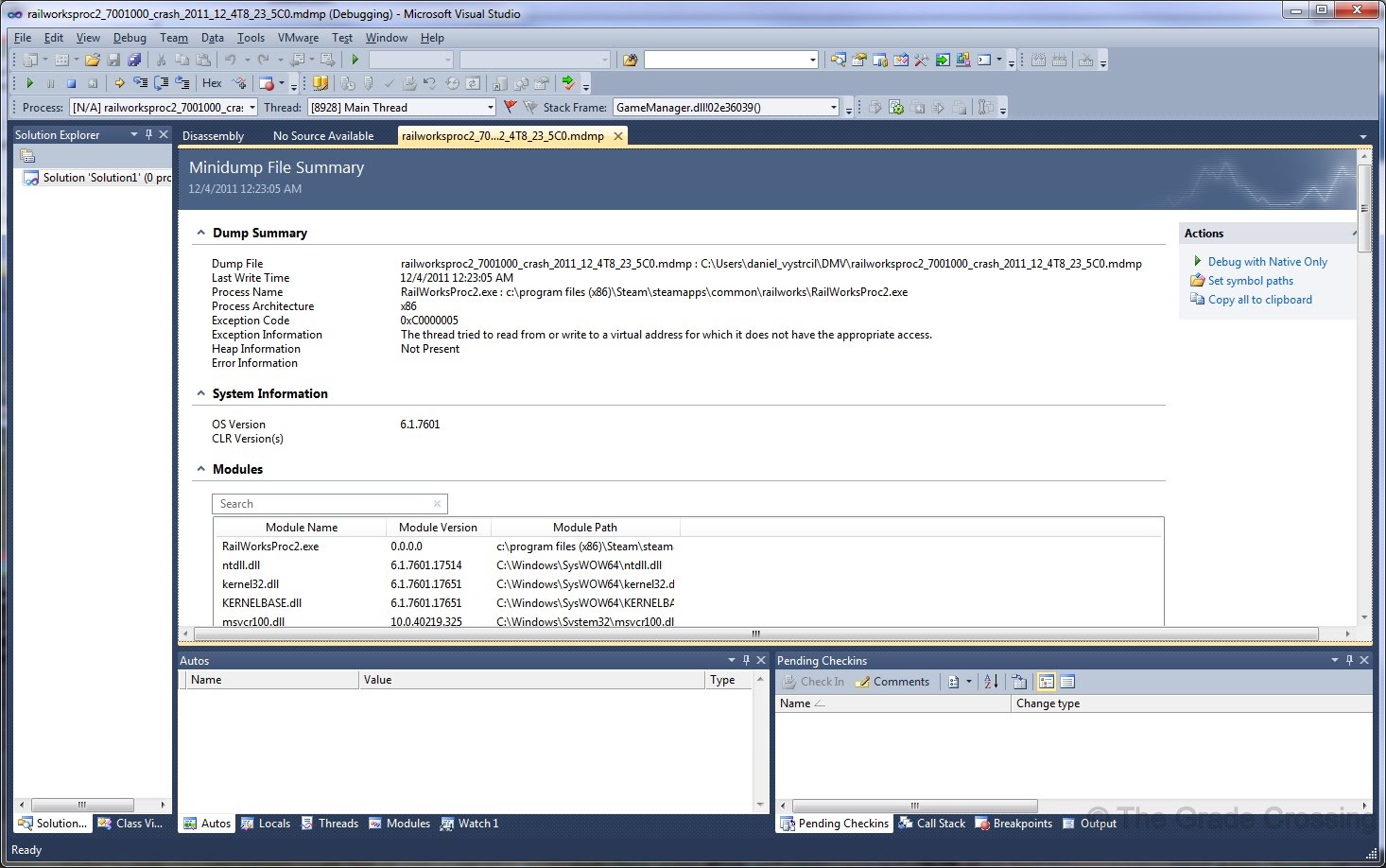Viewport: 1386px width, 868px height.
Task: Collapse the System Information section
Action: pos(200,393)
